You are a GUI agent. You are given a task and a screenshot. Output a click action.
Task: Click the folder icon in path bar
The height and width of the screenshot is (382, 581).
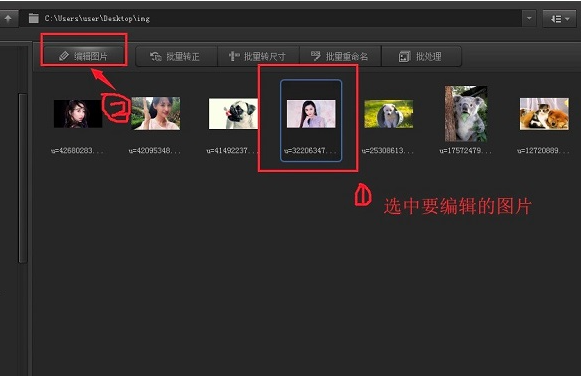[x=34, y=18]
